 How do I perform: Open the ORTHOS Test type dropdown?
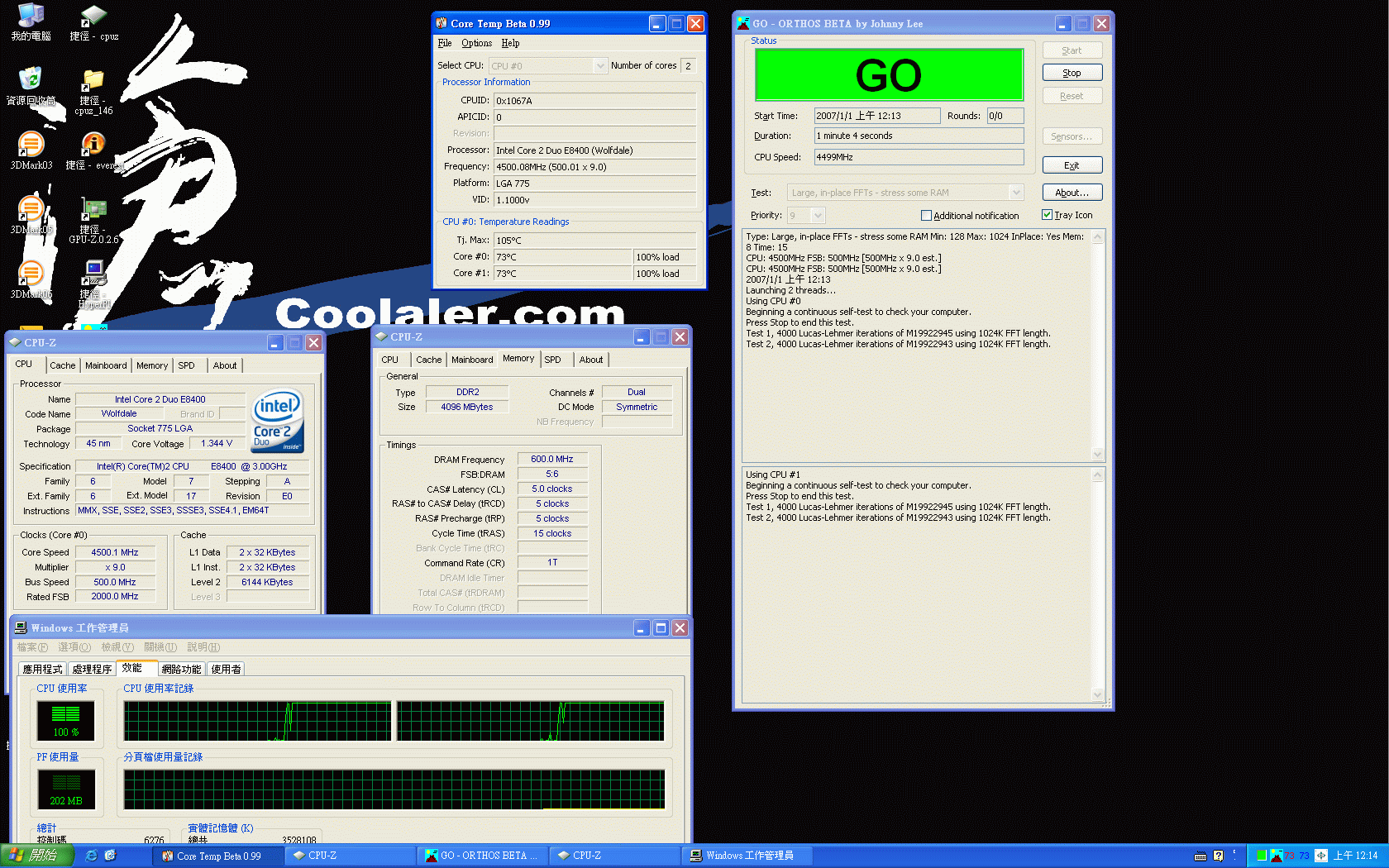(1016, 193)
